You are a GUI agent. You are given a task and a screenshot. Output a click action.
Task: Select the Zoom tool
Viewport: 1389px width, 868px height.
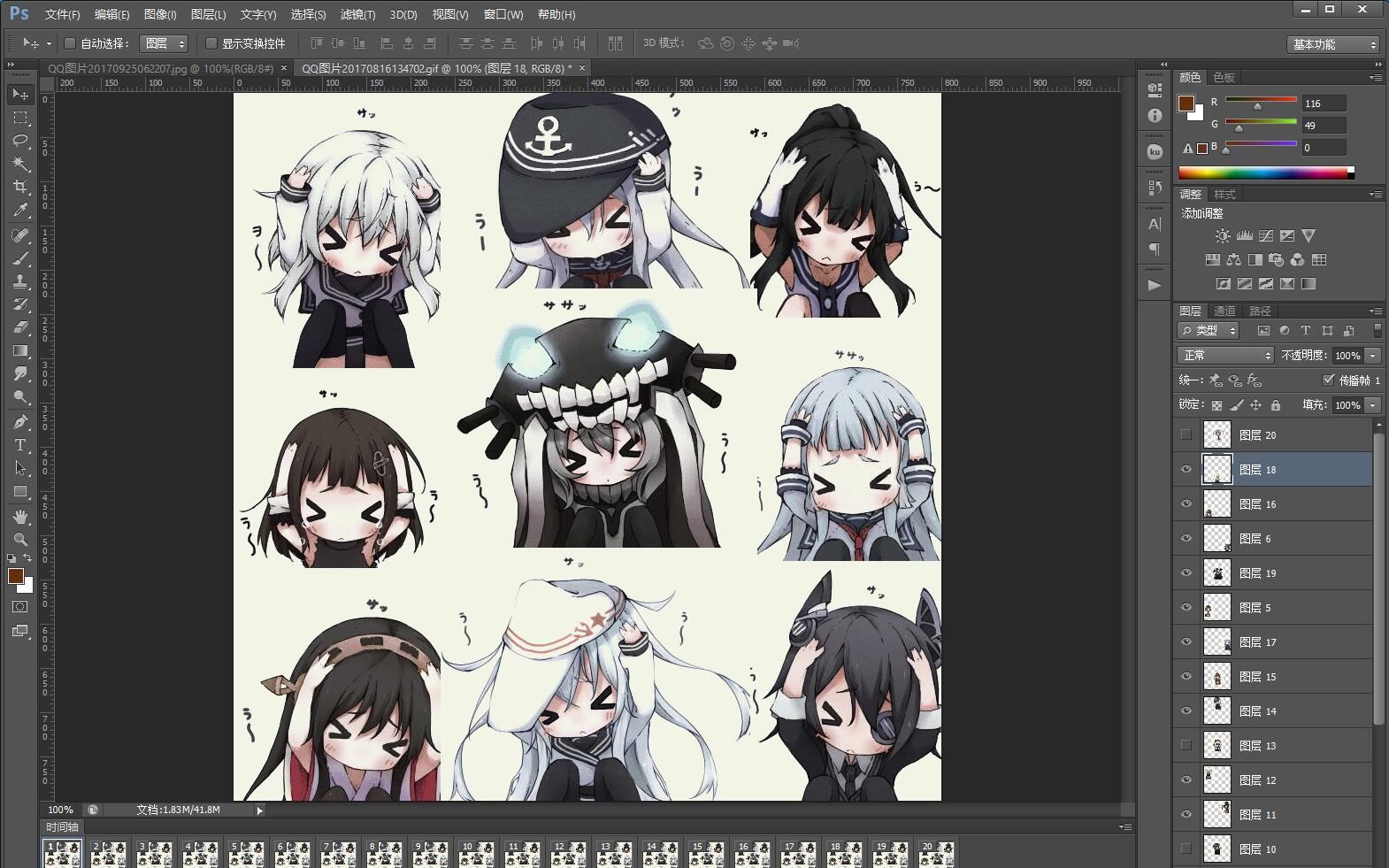(x=20, y=539)
